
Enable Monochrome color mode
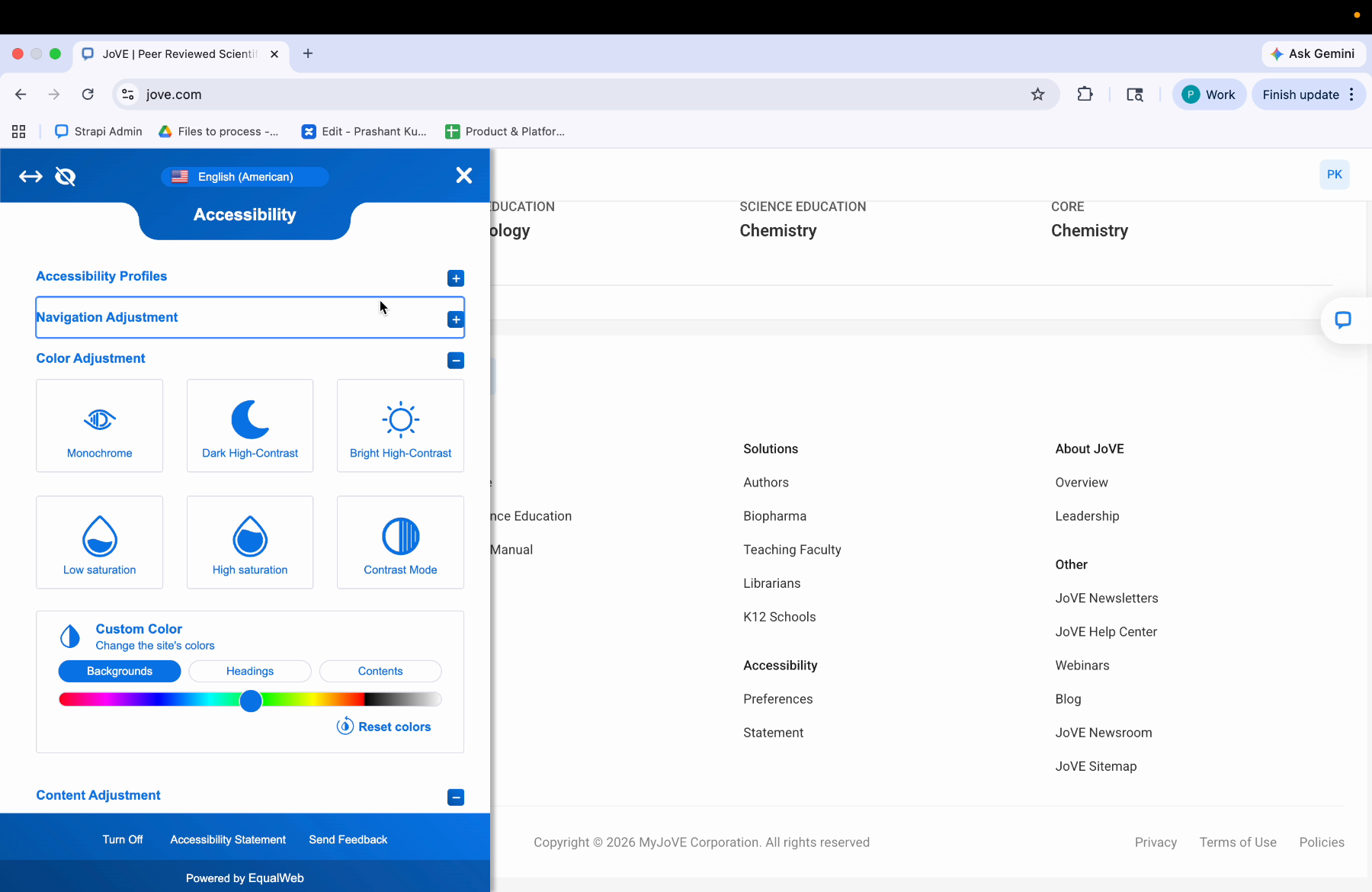(100, 426)
